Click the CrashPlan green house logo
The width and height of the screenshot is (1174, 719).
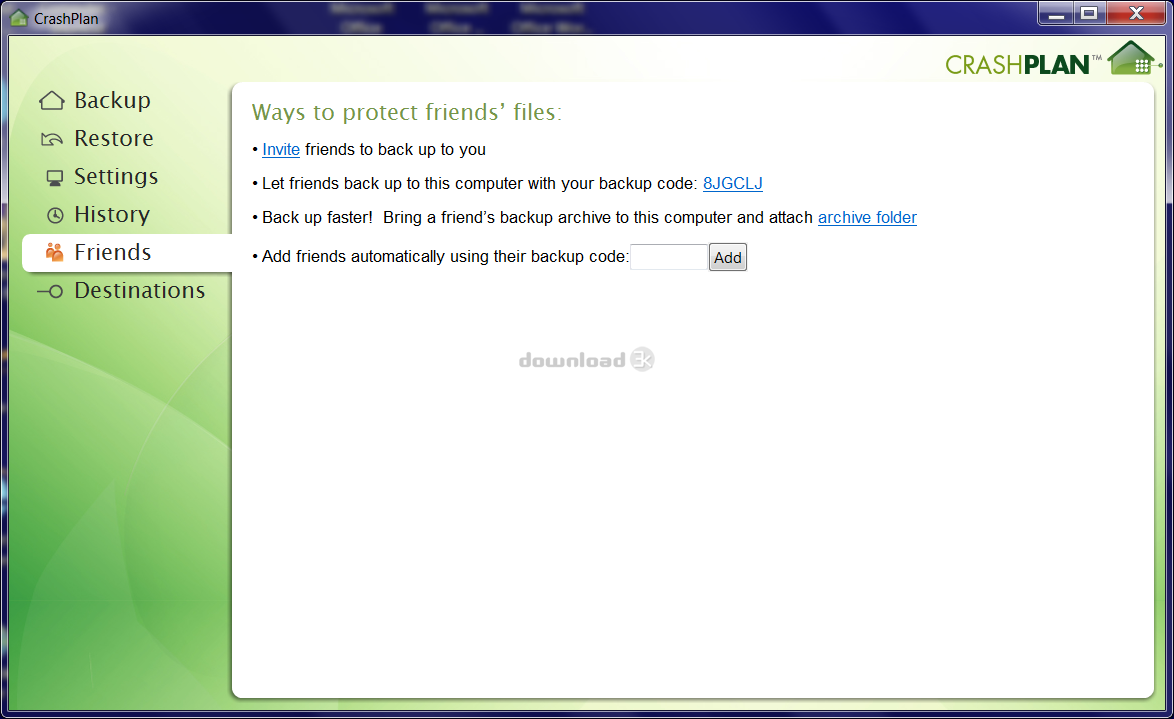pos(1131,58)
